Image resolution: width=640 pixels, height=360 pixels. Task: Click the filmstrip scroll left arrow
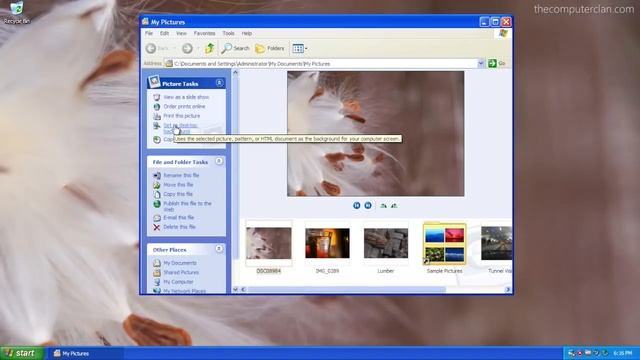coord(243,289)
